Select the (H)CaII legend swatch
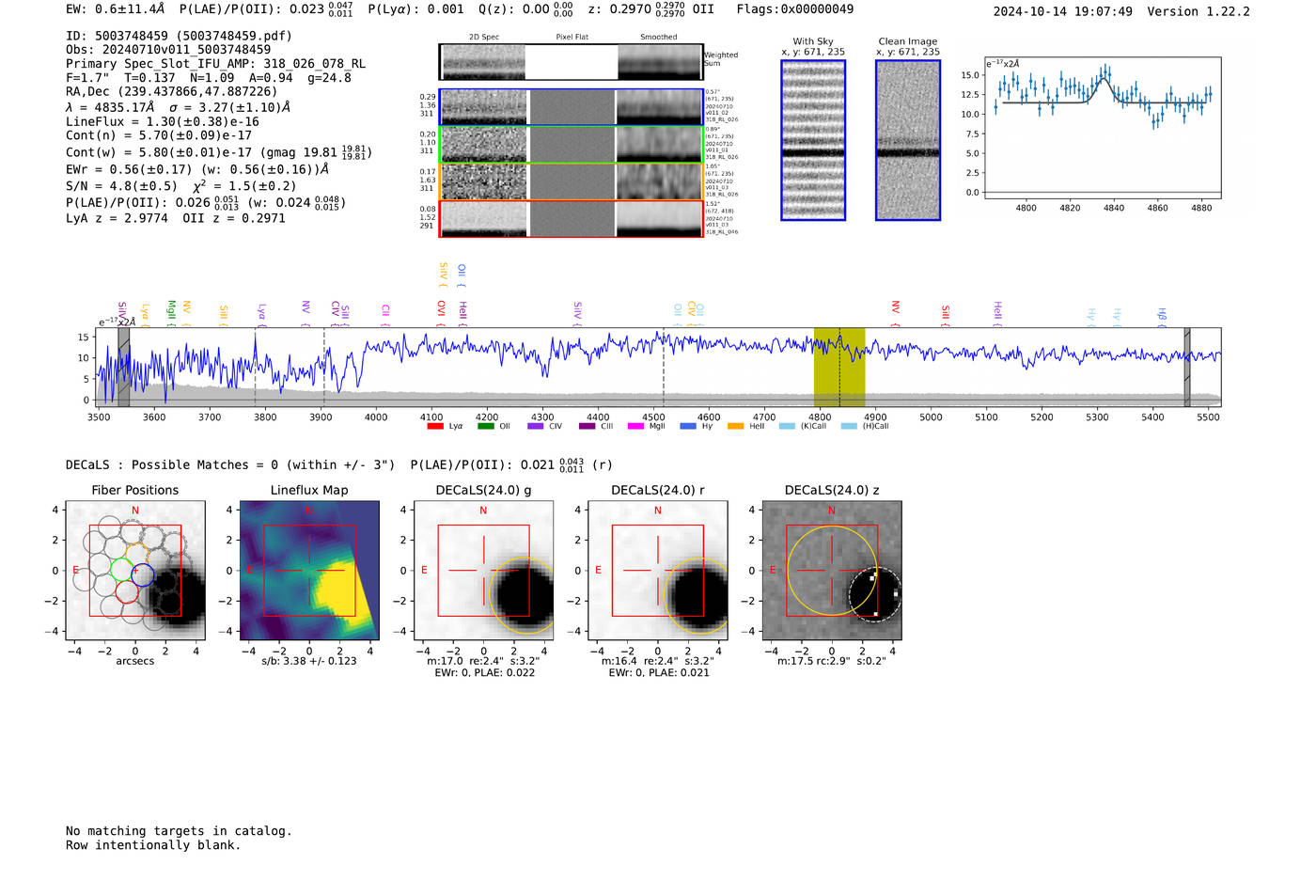 pos(849,426)
